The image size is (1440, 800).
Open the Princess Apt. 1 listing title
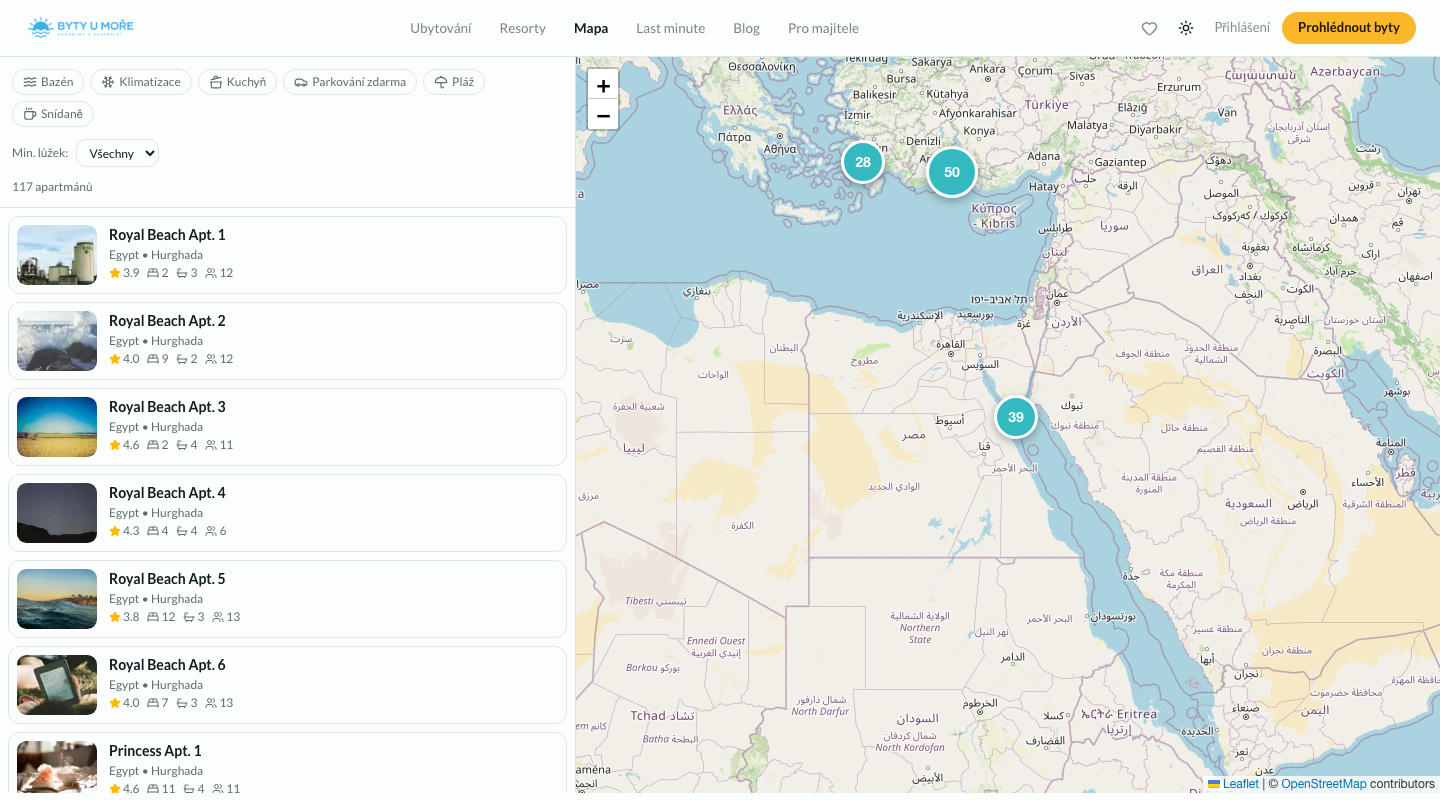[x=155, y=751]
